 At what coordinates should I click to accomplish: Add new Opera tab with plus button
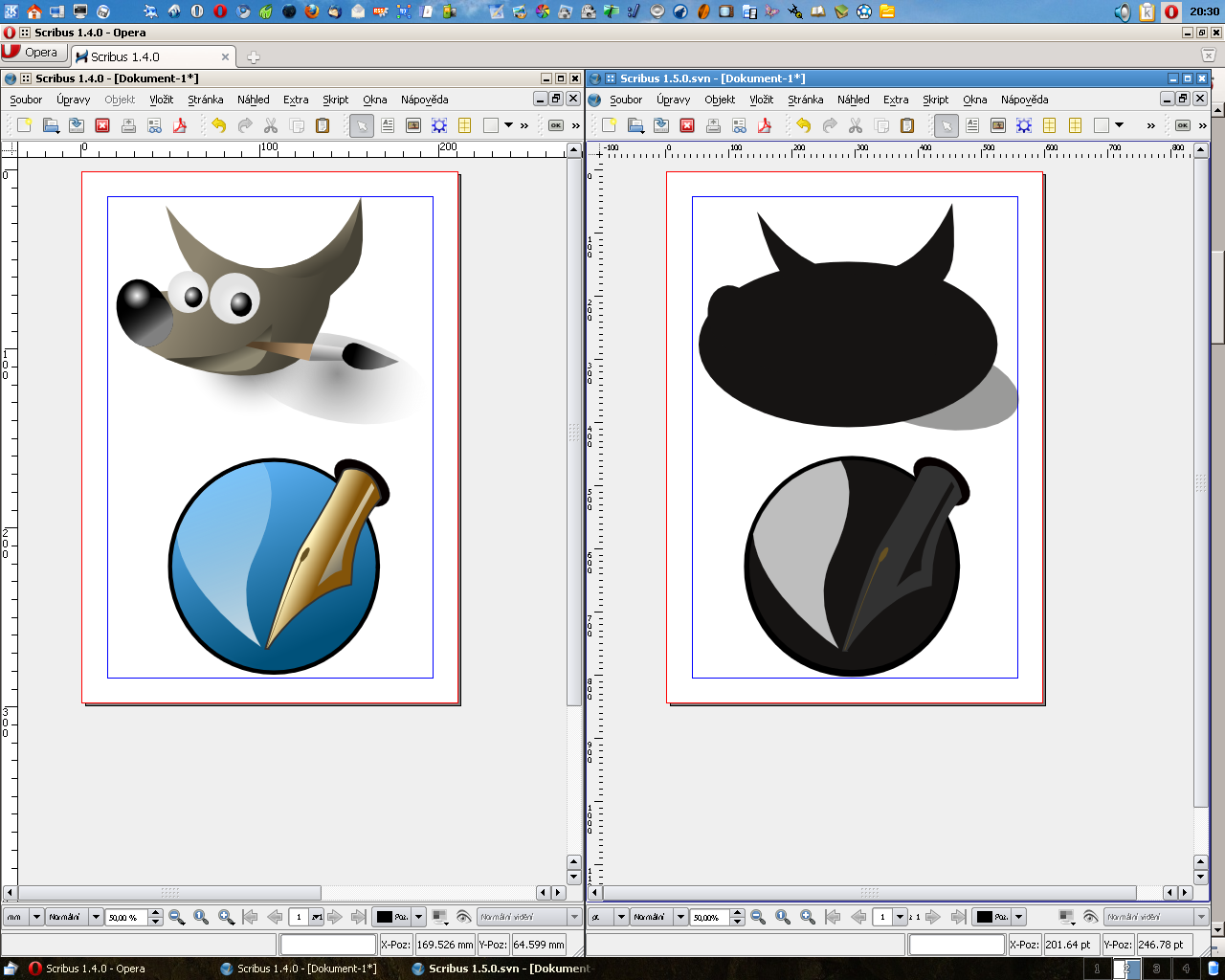click(x=253, y=57)
